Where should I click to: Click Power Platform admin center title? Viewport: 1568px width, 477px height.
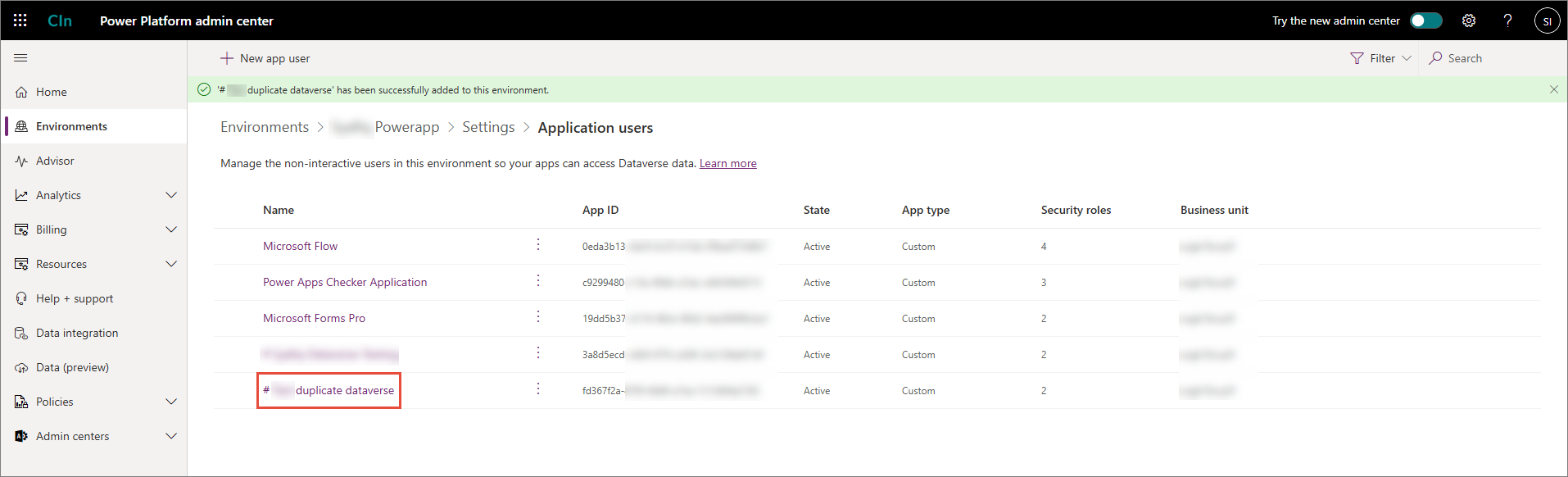click(187, 20)
